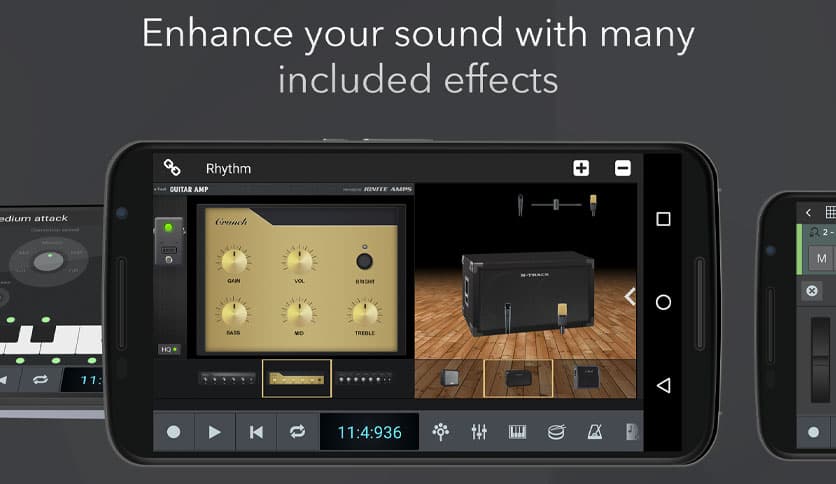This screenshot has width=836, height=484.
Task: Select the dynamic mic icon by the blend slider
Action: pyautogui.click(x=520, y=205)
